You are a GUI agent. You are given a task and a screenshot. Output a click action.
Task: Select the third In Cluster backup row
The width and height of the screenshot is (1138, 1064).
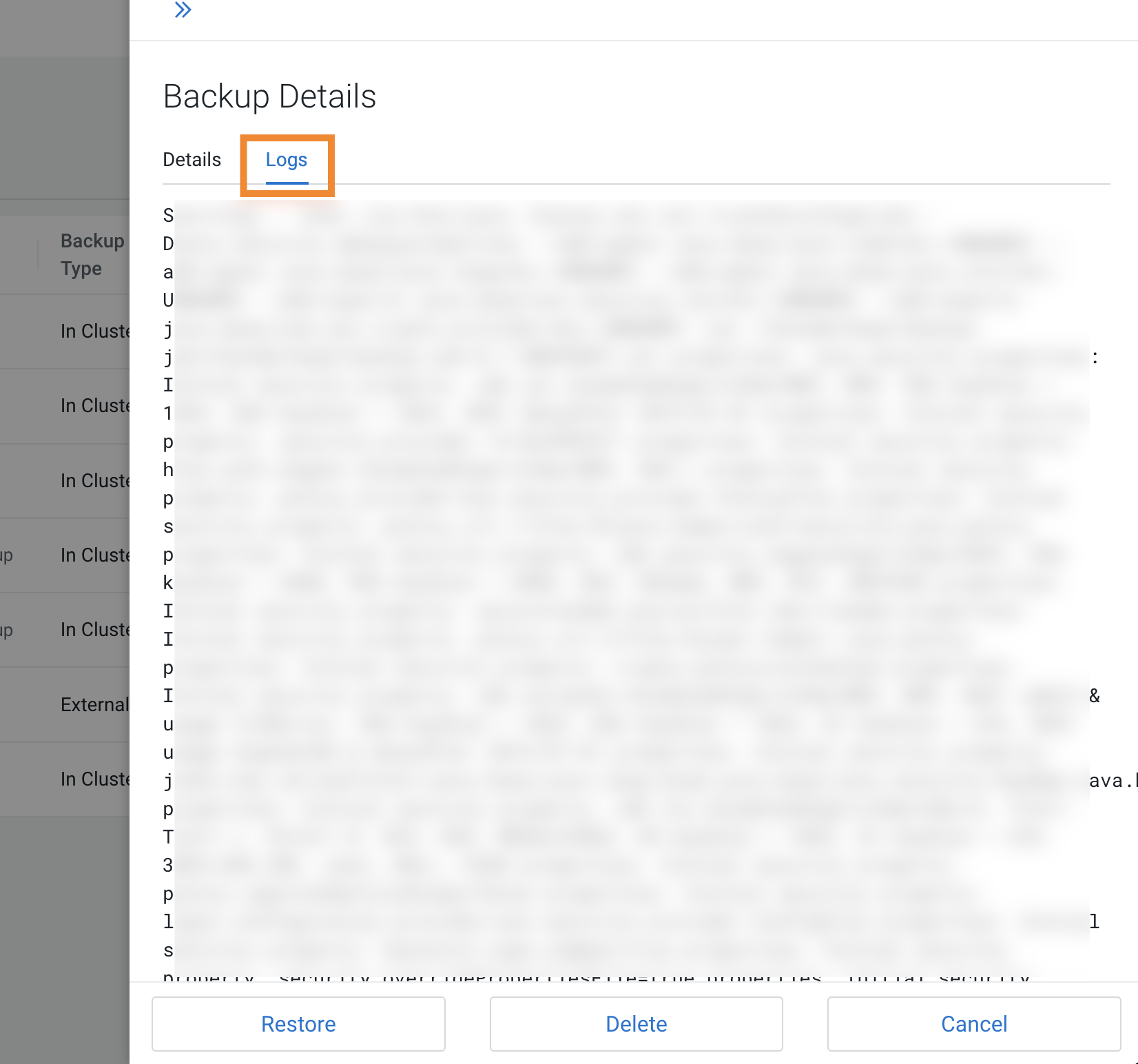point(96,480)
